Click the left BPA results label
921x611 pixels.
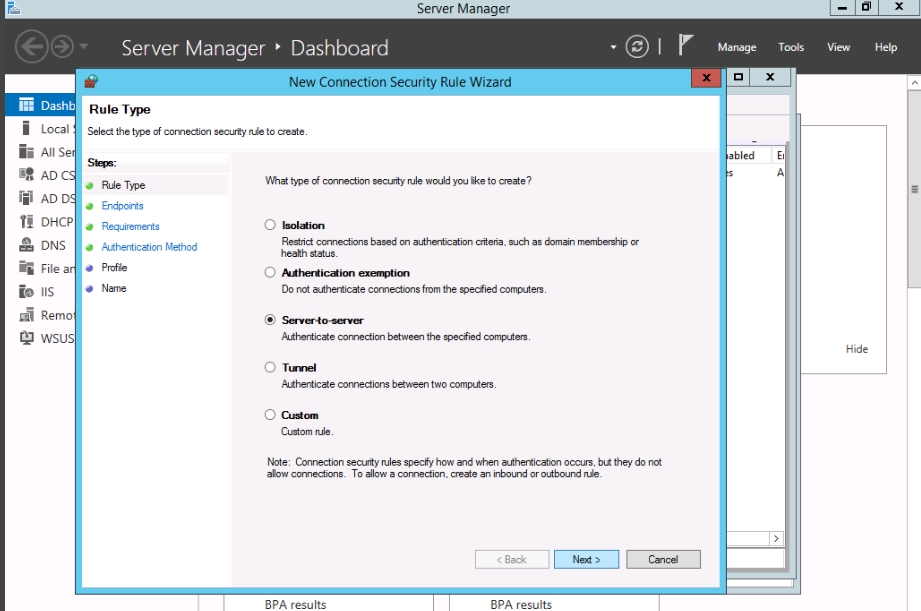295,605
